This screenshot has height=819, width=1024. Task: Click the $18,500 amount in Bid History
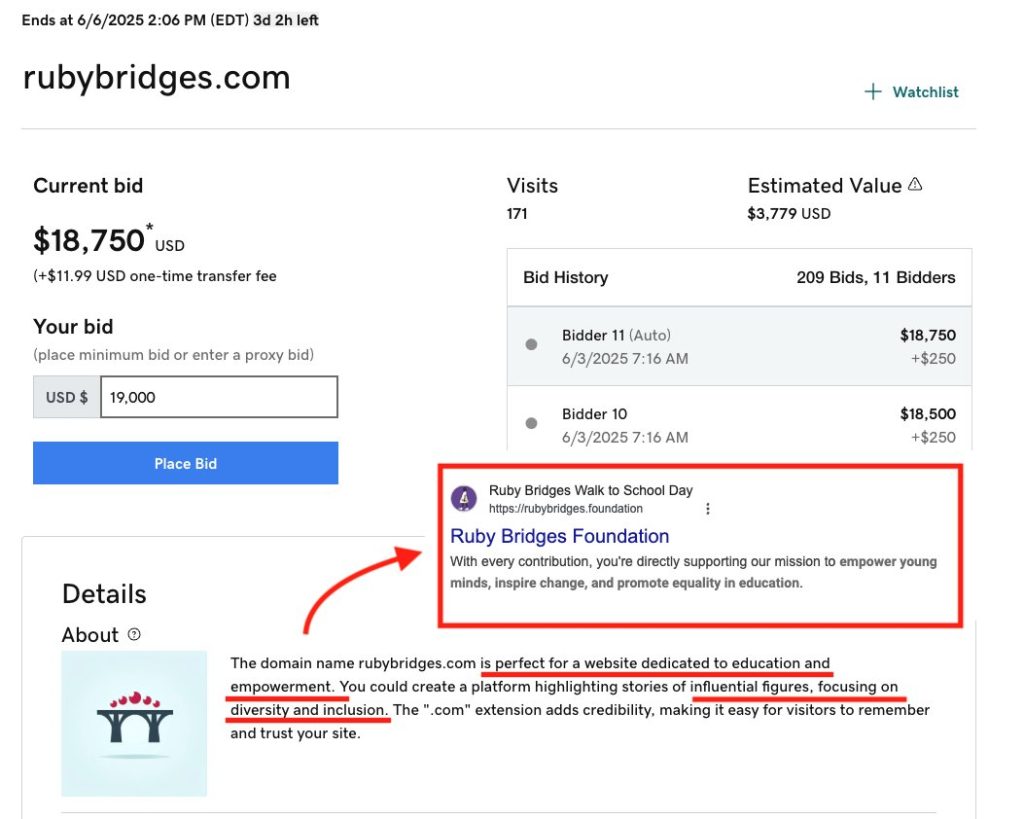pyautogui.click(x=927, y=413)
